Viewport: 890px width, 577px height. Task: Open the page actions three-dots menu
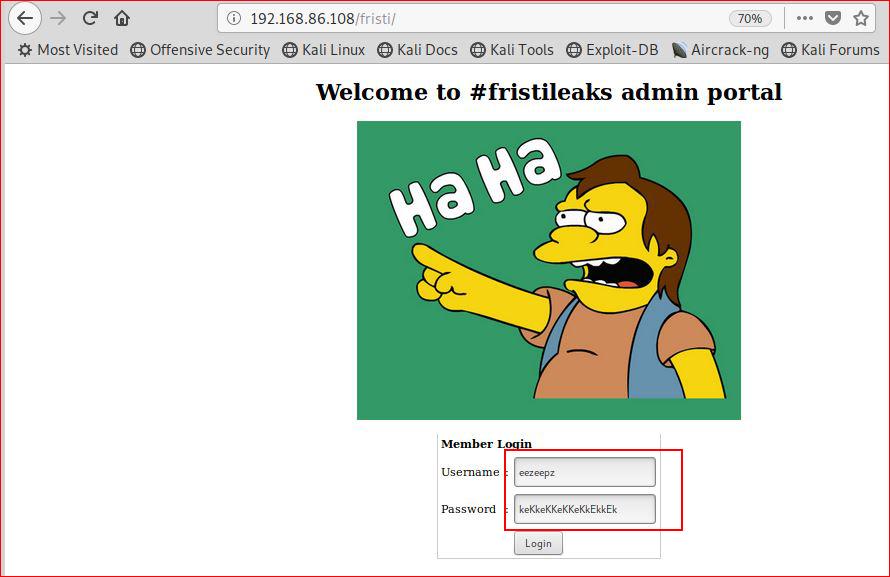click(804, 18)
